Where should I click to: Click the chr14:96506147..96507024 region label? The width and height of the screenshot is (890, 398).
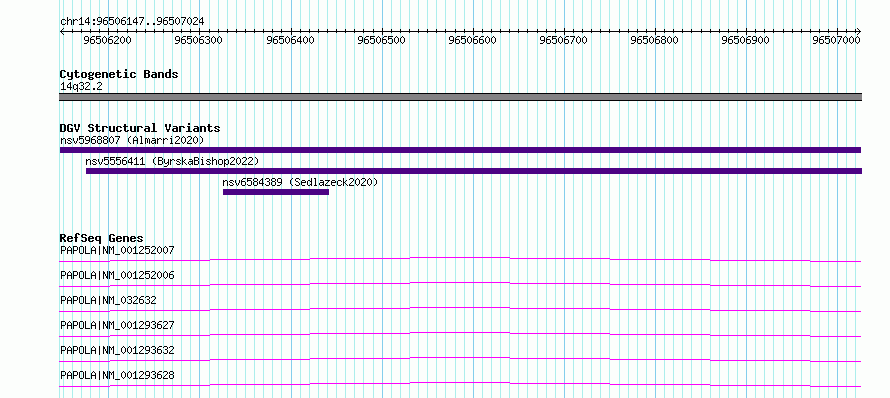click(x=132, y=21)
